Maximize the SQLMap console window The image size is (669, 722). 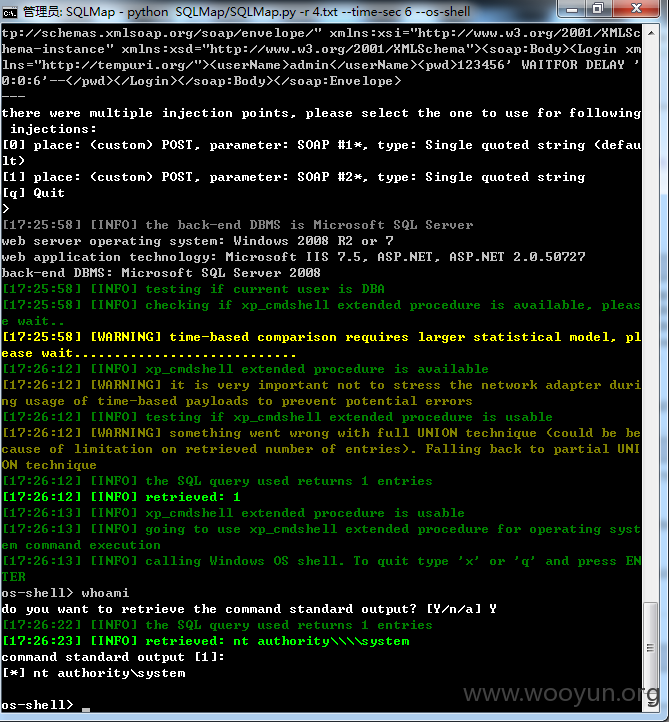[598, 9]
